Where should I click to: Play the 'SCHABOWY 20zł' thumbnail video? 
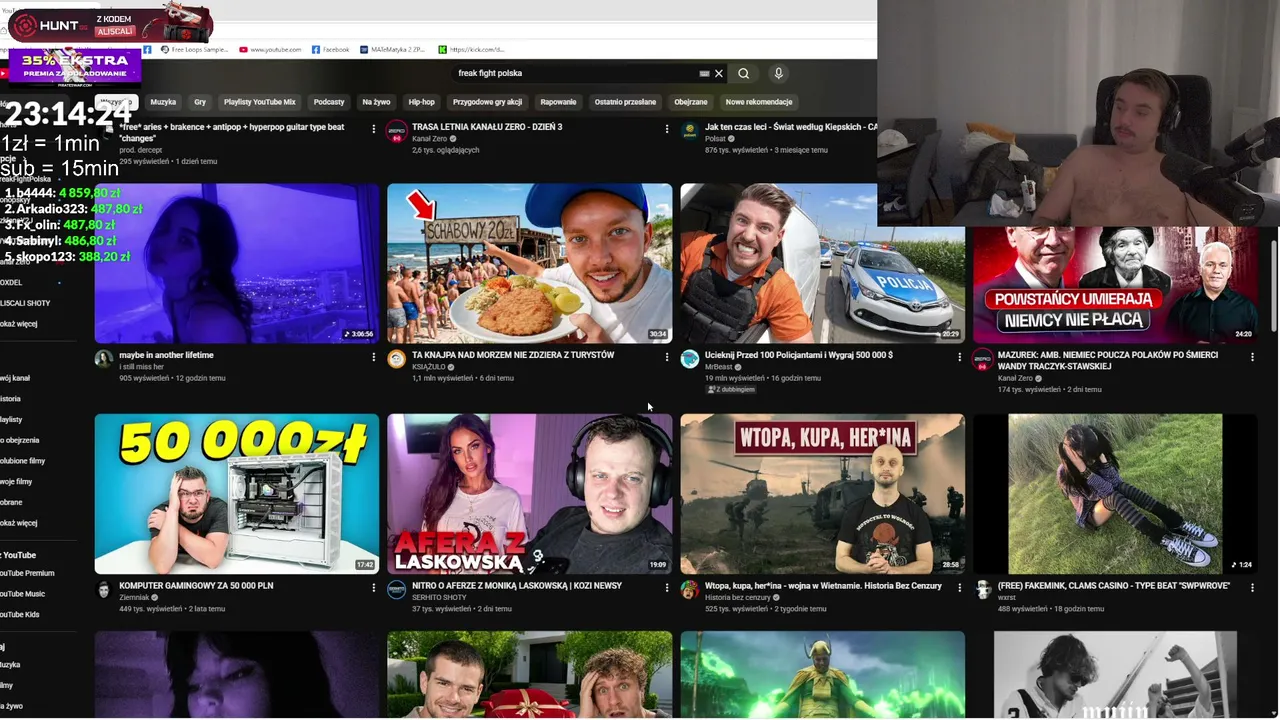(x=530, y=263)
